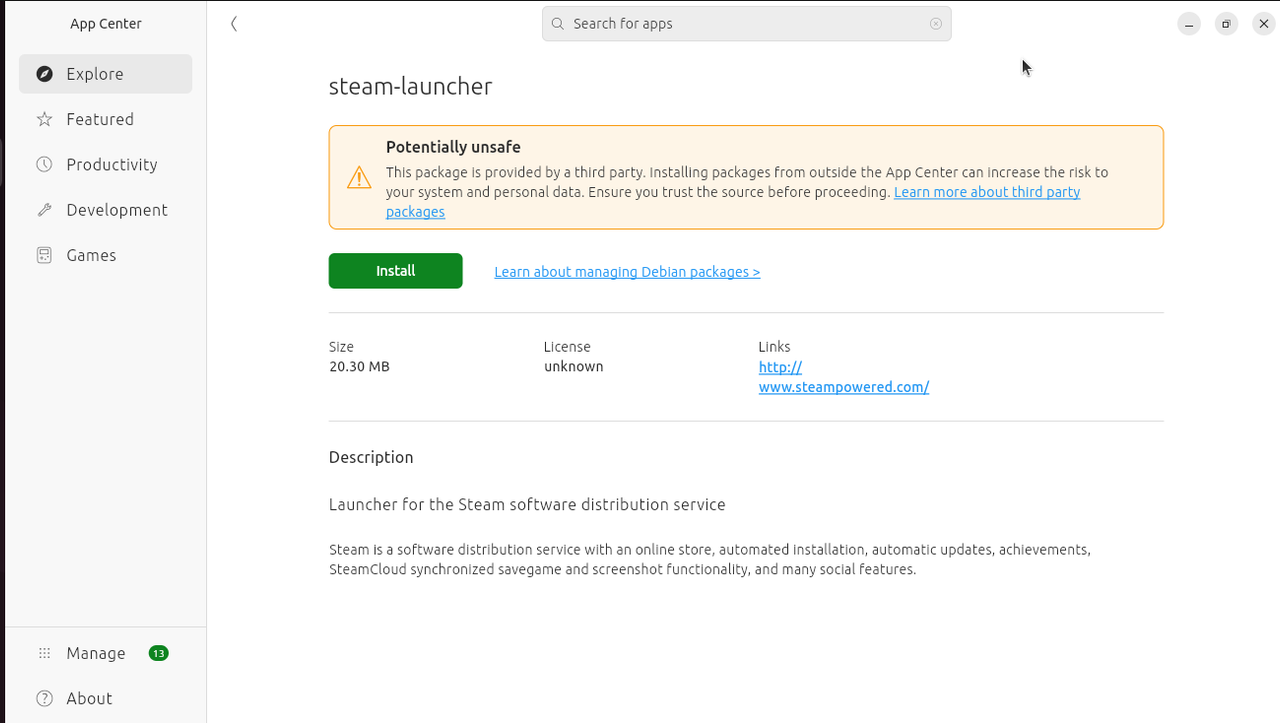1280x723 pixels.
Task: Click the Development wrench icon
Action: [44, 210]
